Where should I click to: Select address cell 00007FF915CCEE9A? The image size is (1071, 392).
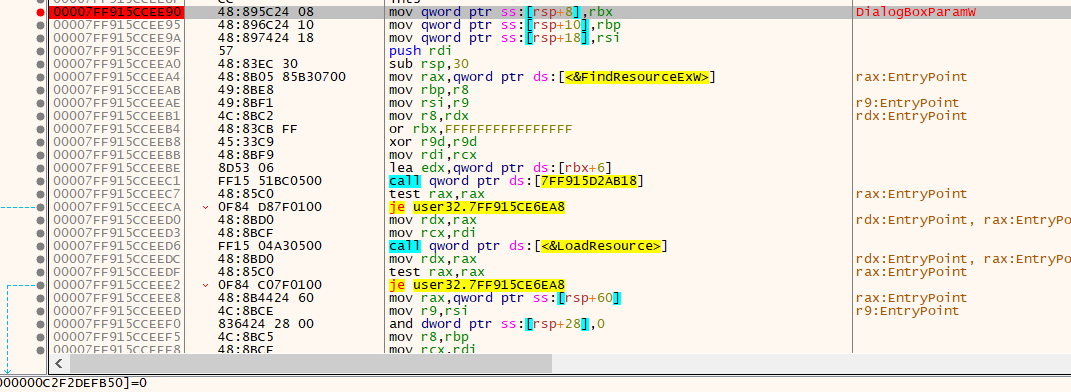117,38
